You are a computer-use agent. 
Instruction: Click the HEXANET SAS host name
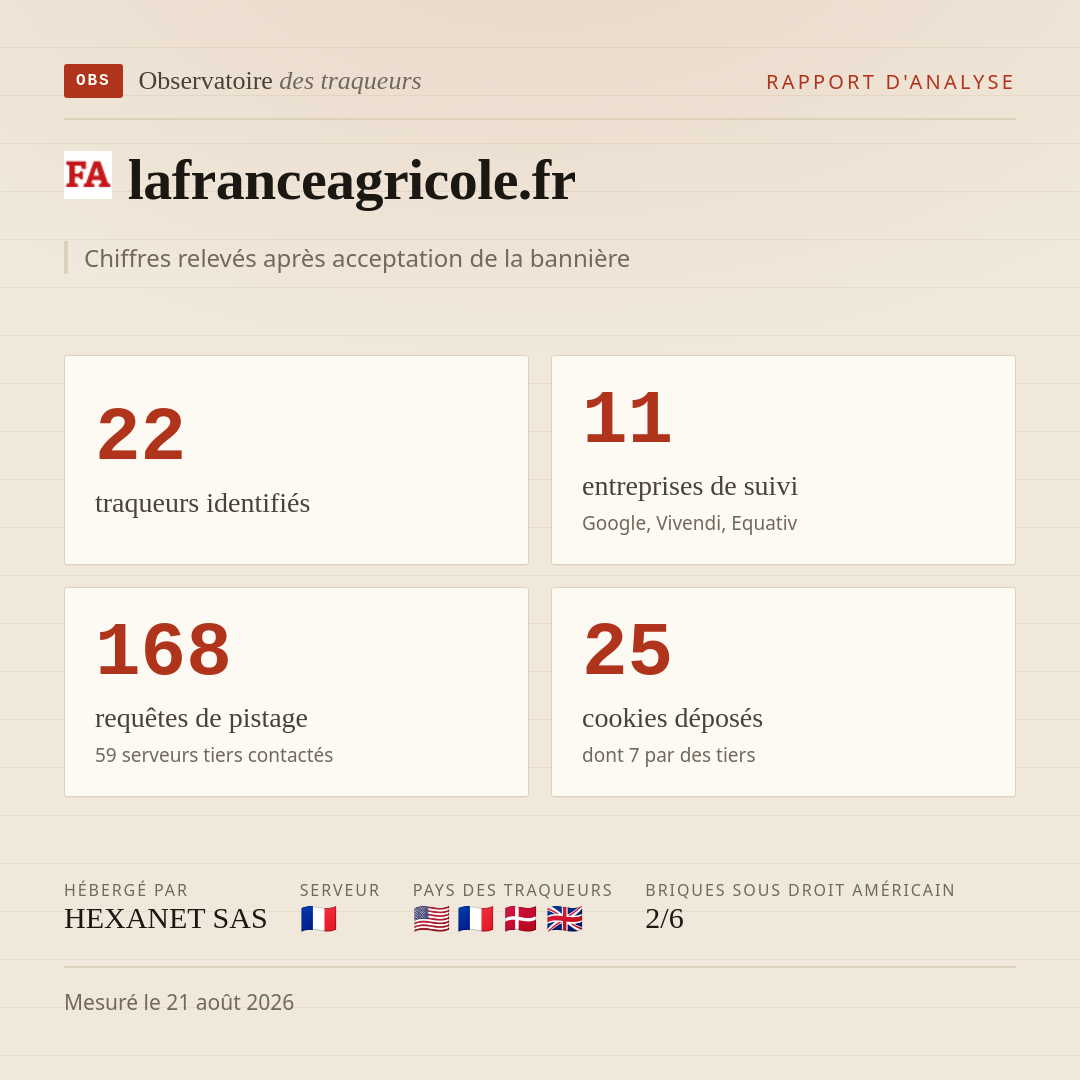click(x=165, y=919)
